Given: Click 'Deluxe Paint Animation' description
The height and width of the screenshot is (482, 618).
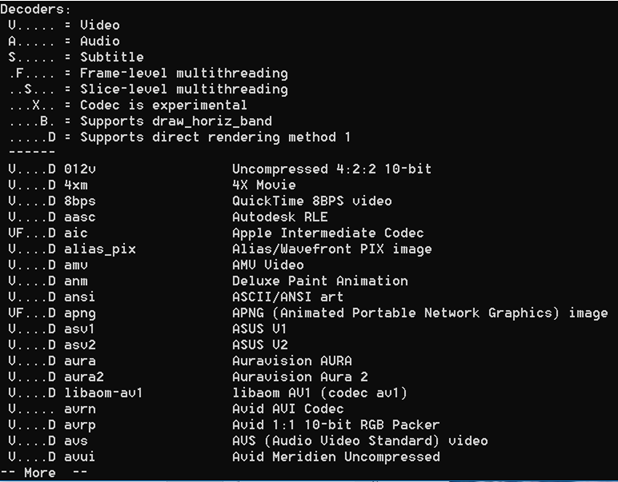Looking at the screenshot, I should [320, 281].
